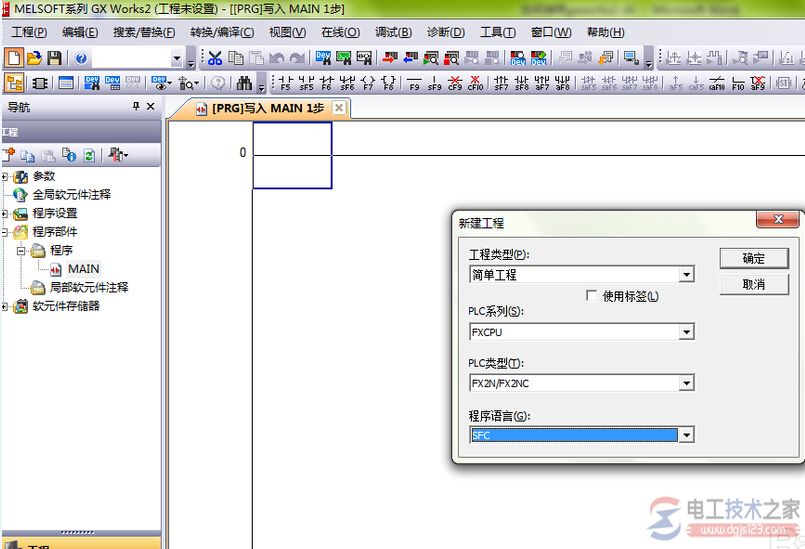
Task: Close the 新建工程 dialog
Action: tap(778, 219)
